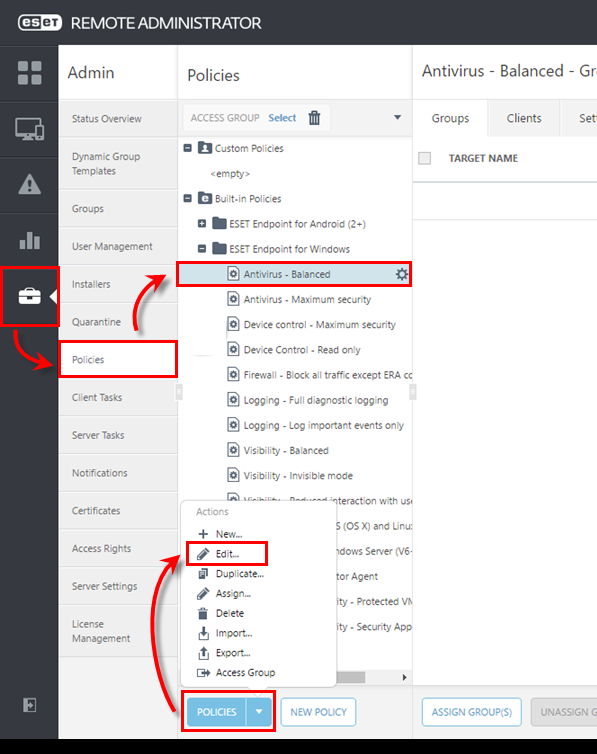The width and height of the screenshot is (597, 754).
Task: Open Access Rights in Admin menu
Action: tap(118, 548)
